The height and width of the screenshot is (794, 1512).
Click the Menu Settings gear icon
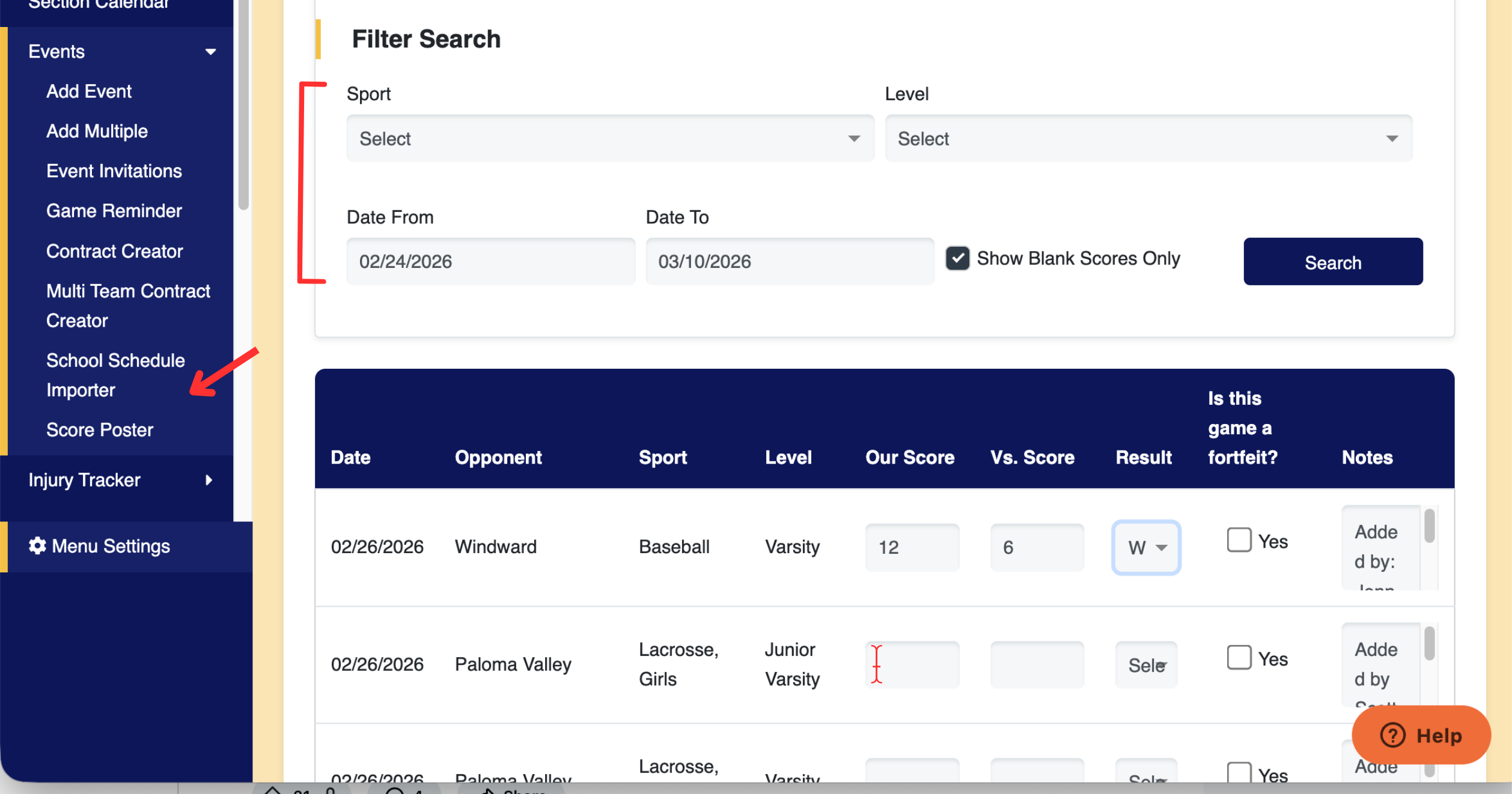37,545
